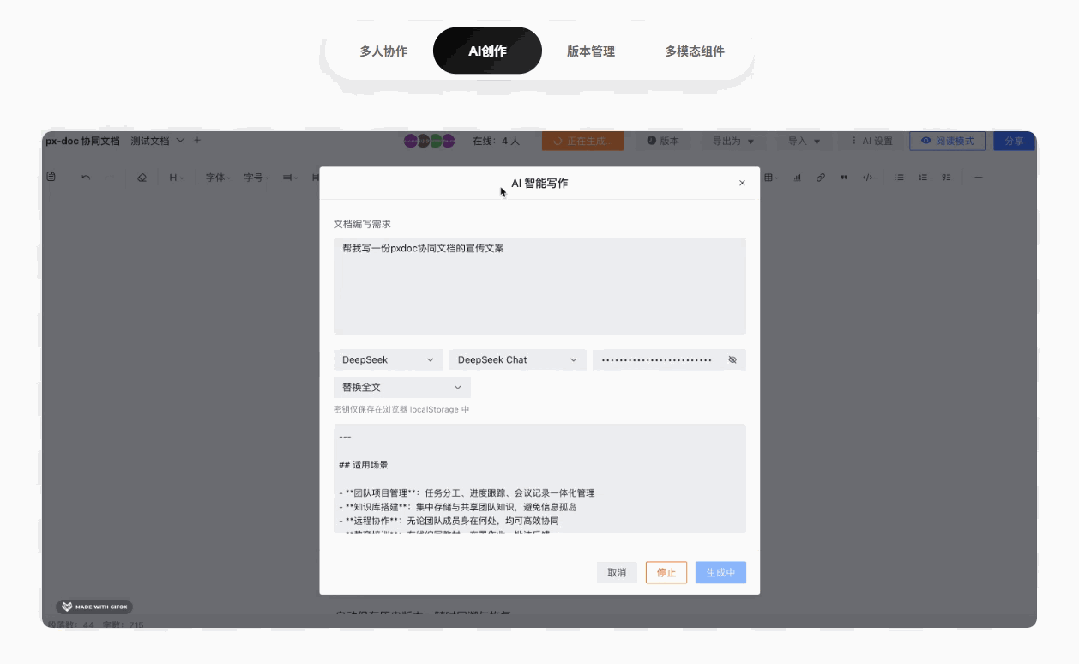The image size is (1079, 664).
Task: Click the plus icon to add document
Action: click(197, 140)
